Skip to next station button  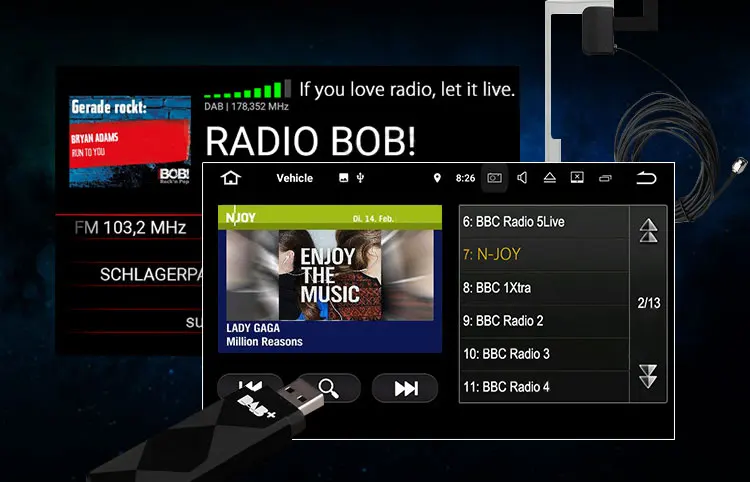(x=405, y=388)
